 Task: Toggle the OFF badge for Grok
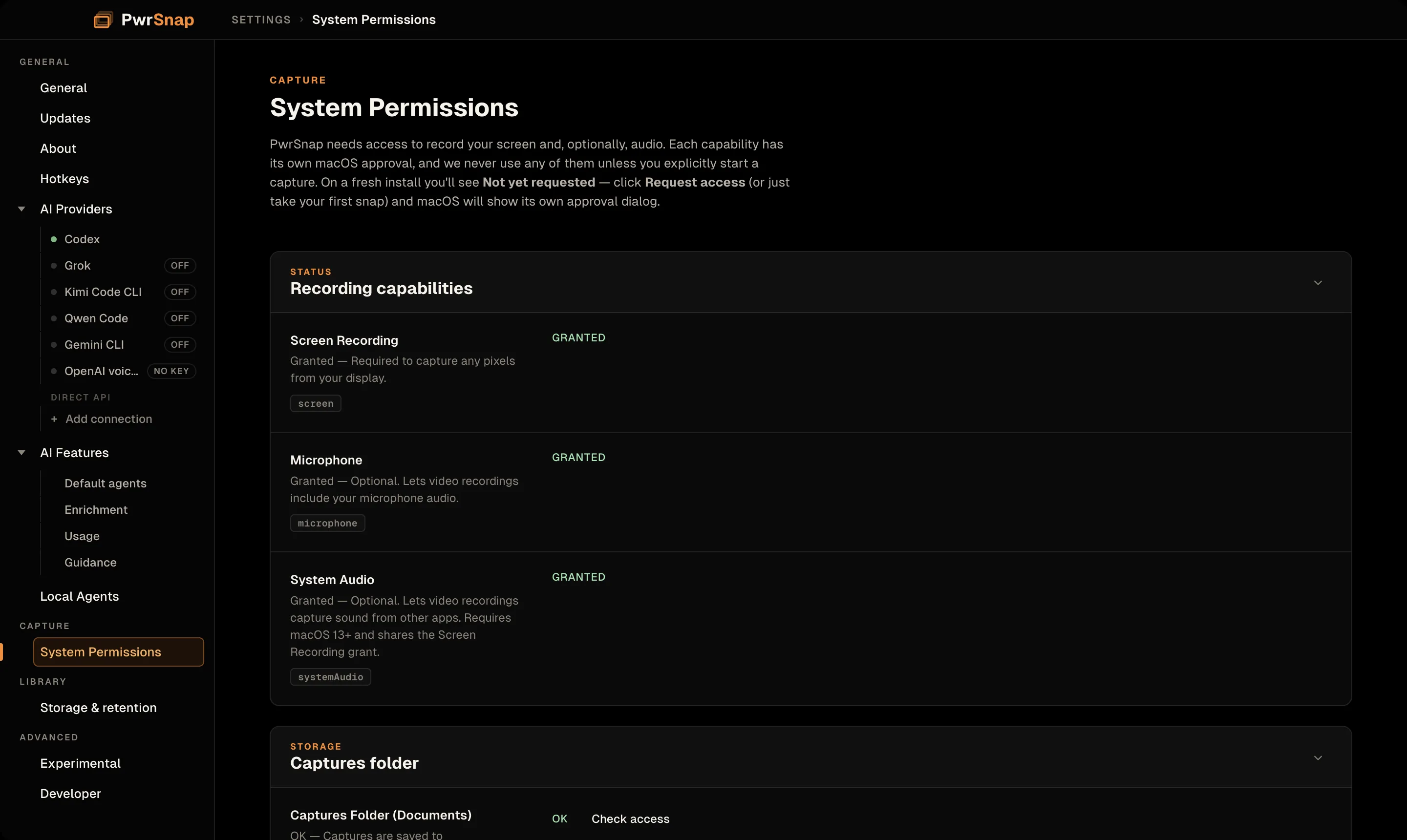point(180,266)
